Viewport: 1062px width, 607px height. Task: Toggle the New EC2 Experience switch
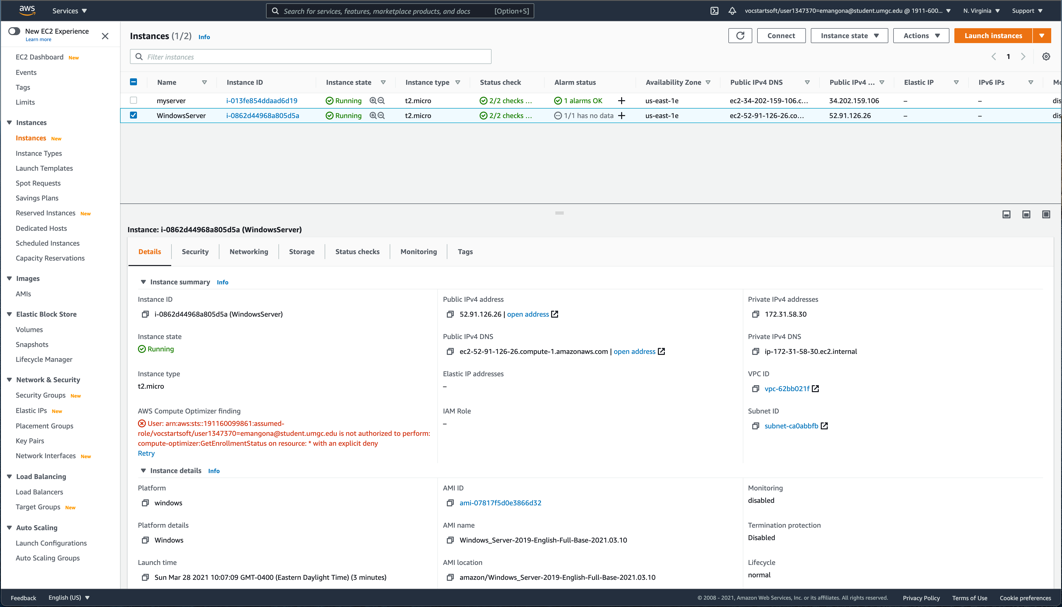(14, 31)
